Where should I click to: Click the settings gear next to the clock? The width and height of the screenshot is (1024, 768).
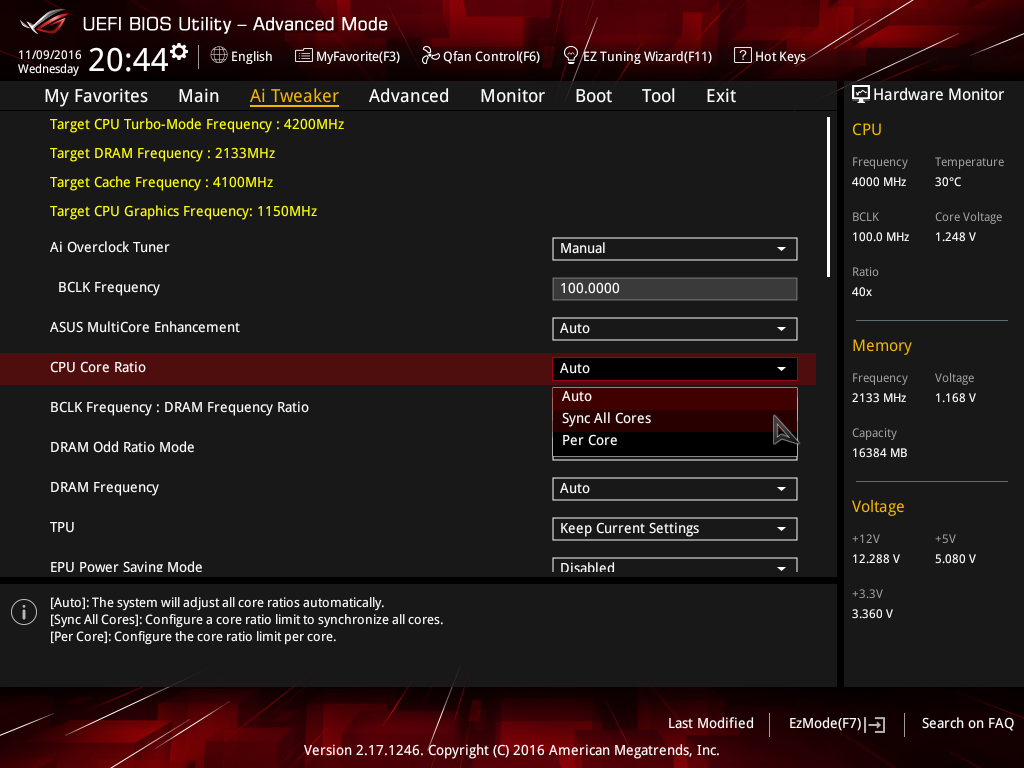[179, 52]
